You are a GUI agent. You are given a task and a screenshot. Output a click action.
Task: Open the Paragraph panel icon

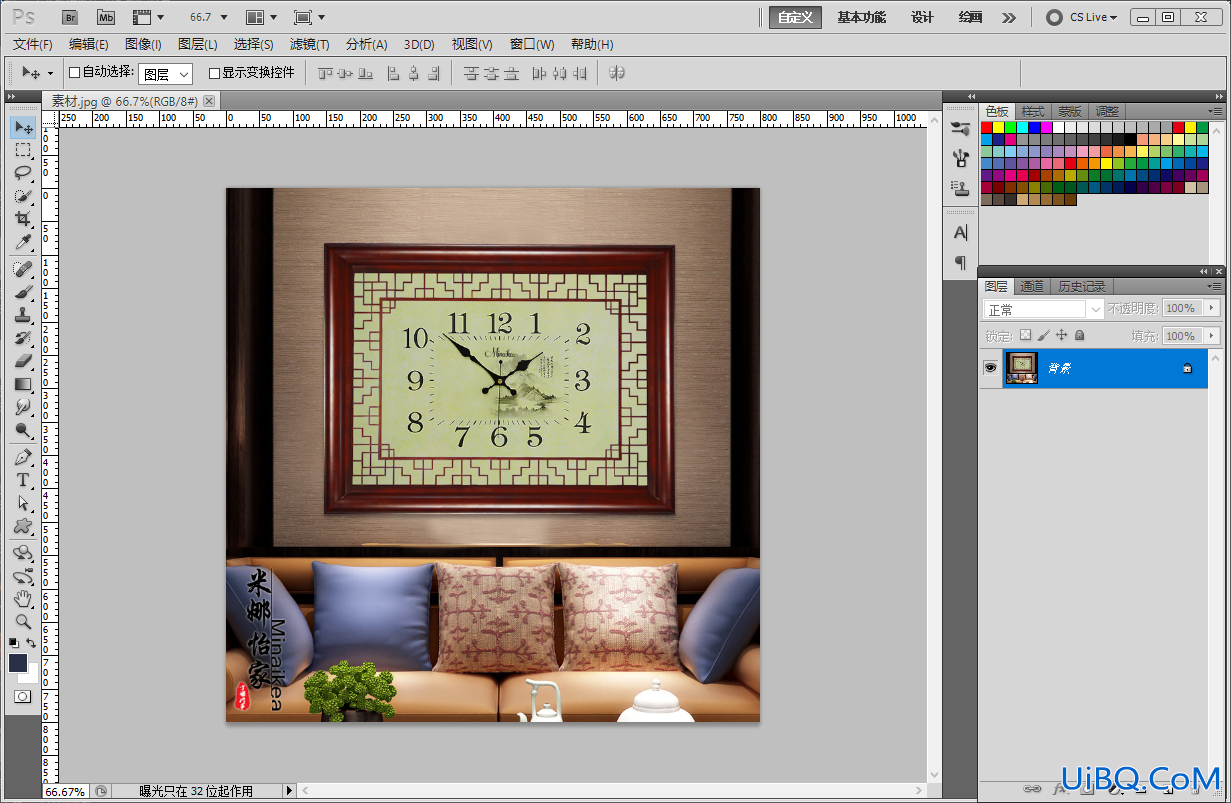(960, 263)
